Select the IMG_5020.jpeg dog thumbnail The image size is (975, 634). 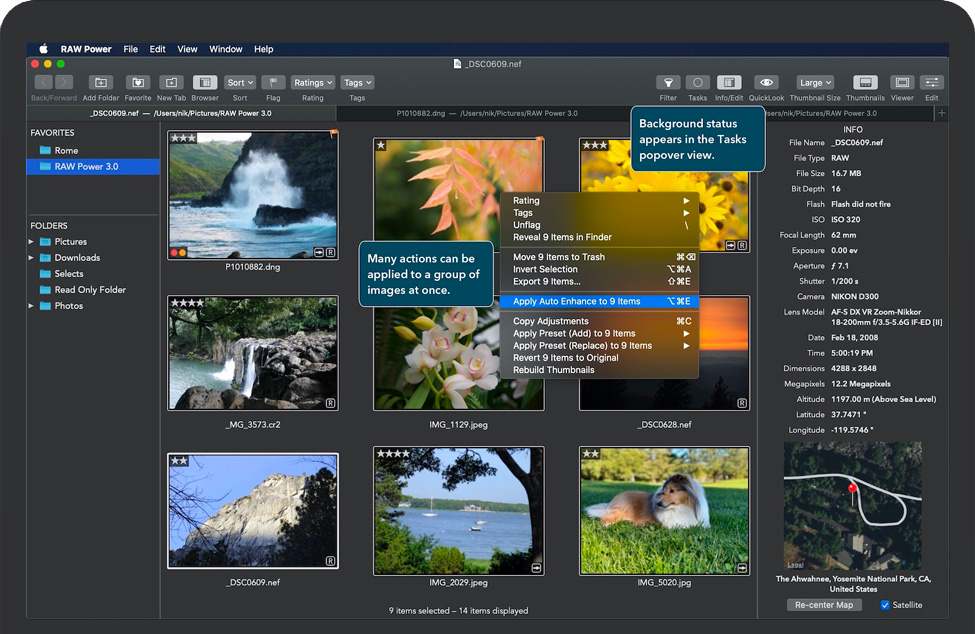point(664,510)
